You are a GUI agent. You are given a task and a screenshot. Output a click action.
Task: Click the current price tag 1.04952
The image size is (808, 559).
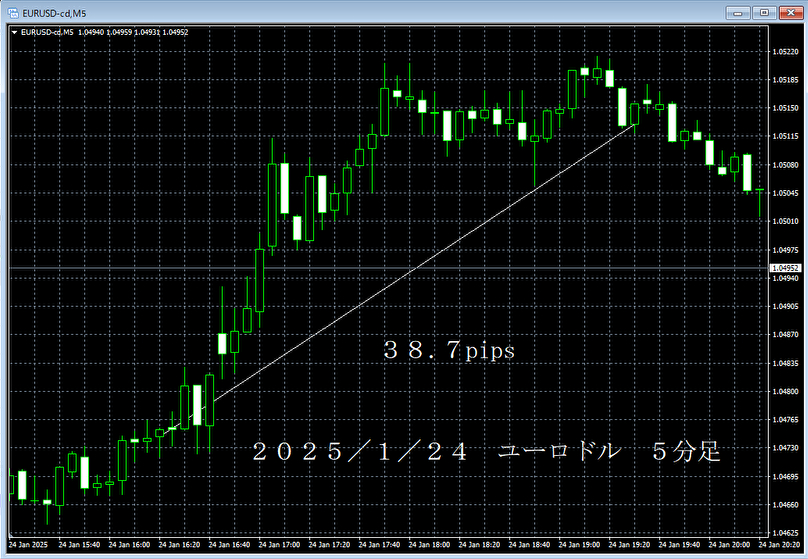click(786, 268)
